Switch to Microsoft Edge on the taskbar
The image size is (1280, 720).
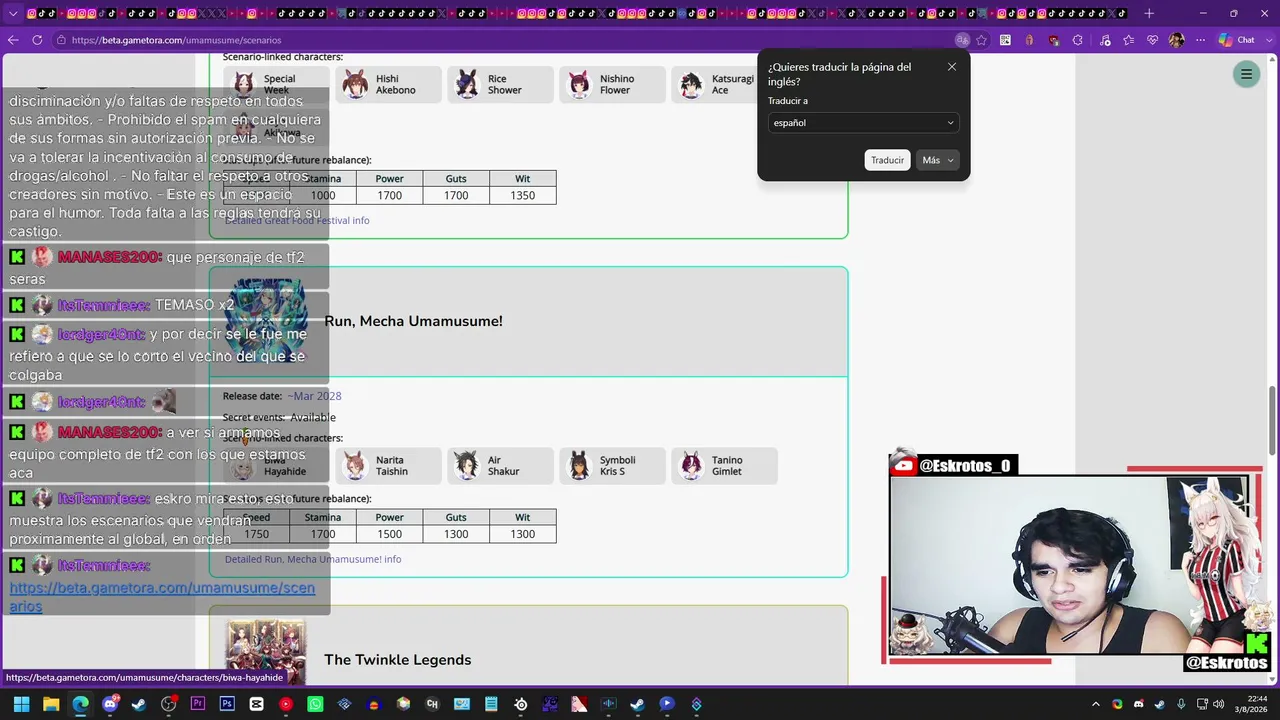click(80, 704)
